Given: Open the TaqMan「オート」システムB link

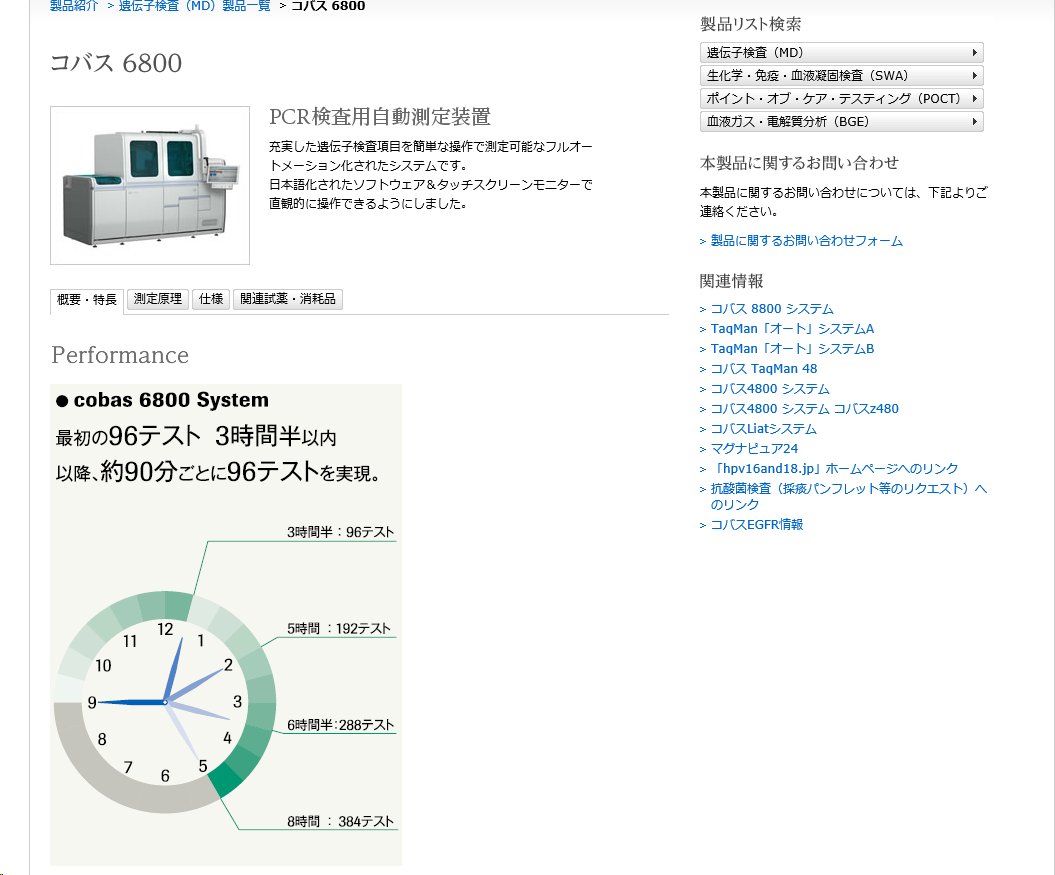Looking at the screenshot, I should [x=793, y=349].
